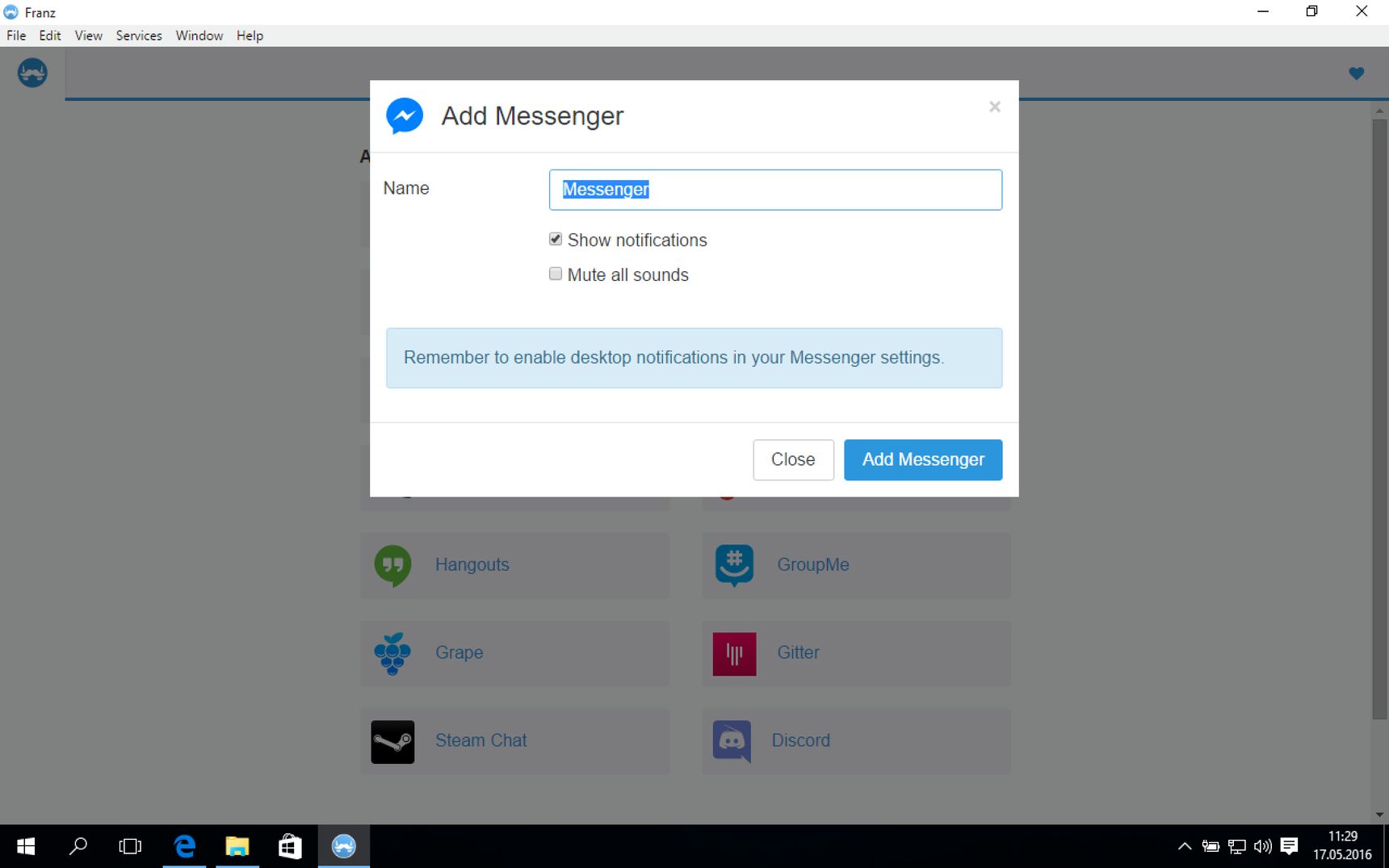This screenshot has width=1389, height=868.
Task: Click the Hangouts label
Action: (x=472, y=564)
